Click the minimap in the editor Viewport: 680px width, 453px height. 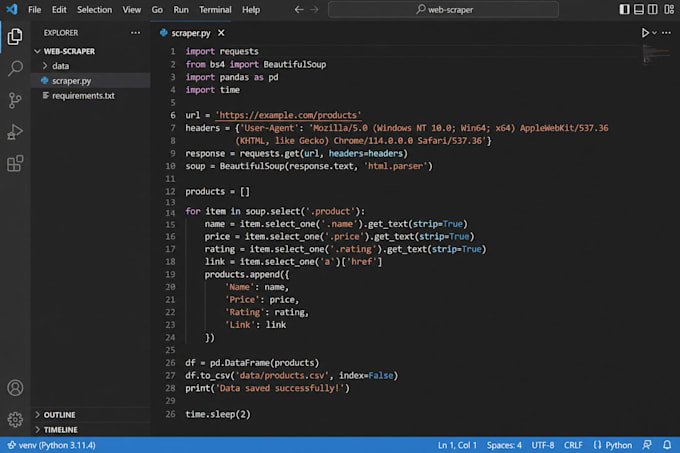[657, 54]
